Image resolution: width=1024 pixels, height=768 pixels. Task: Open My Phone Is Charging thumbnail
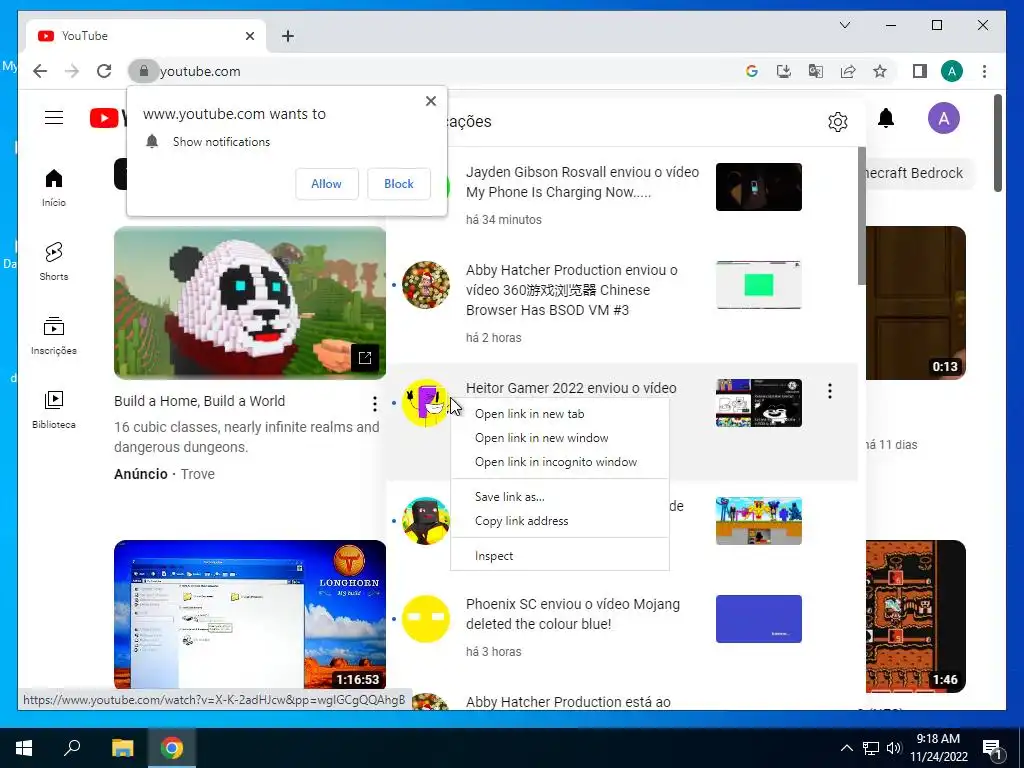(x=759, y=187)
